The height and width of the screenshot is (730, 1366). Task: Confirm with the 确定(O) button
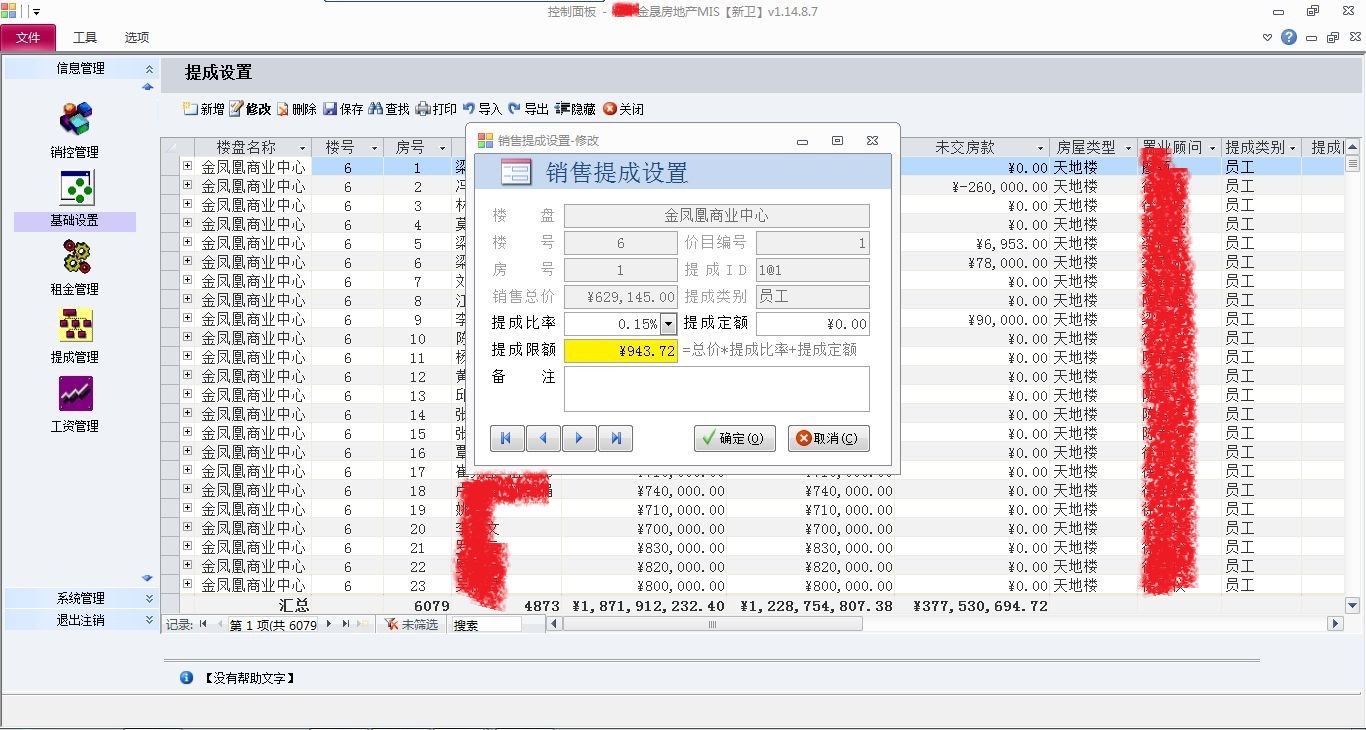coord(735,438)
